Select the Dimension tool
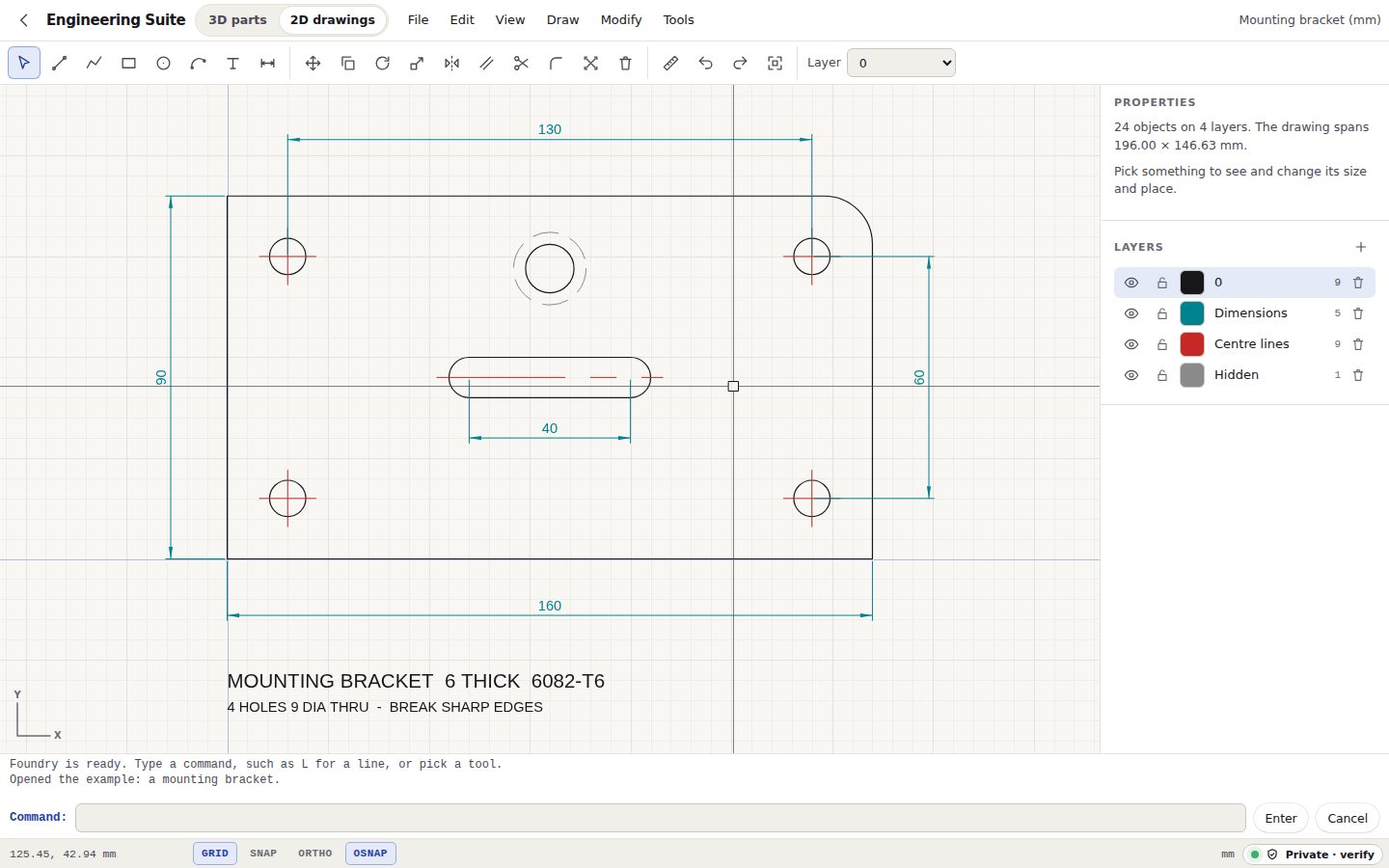Image resolution: width=1389 pixels, height=868 pixels. (267, 63)
